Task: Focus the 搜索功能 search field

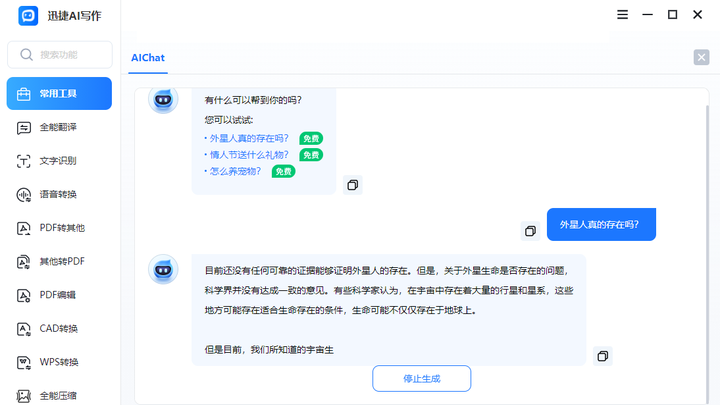Action: [x=60, y=55]
